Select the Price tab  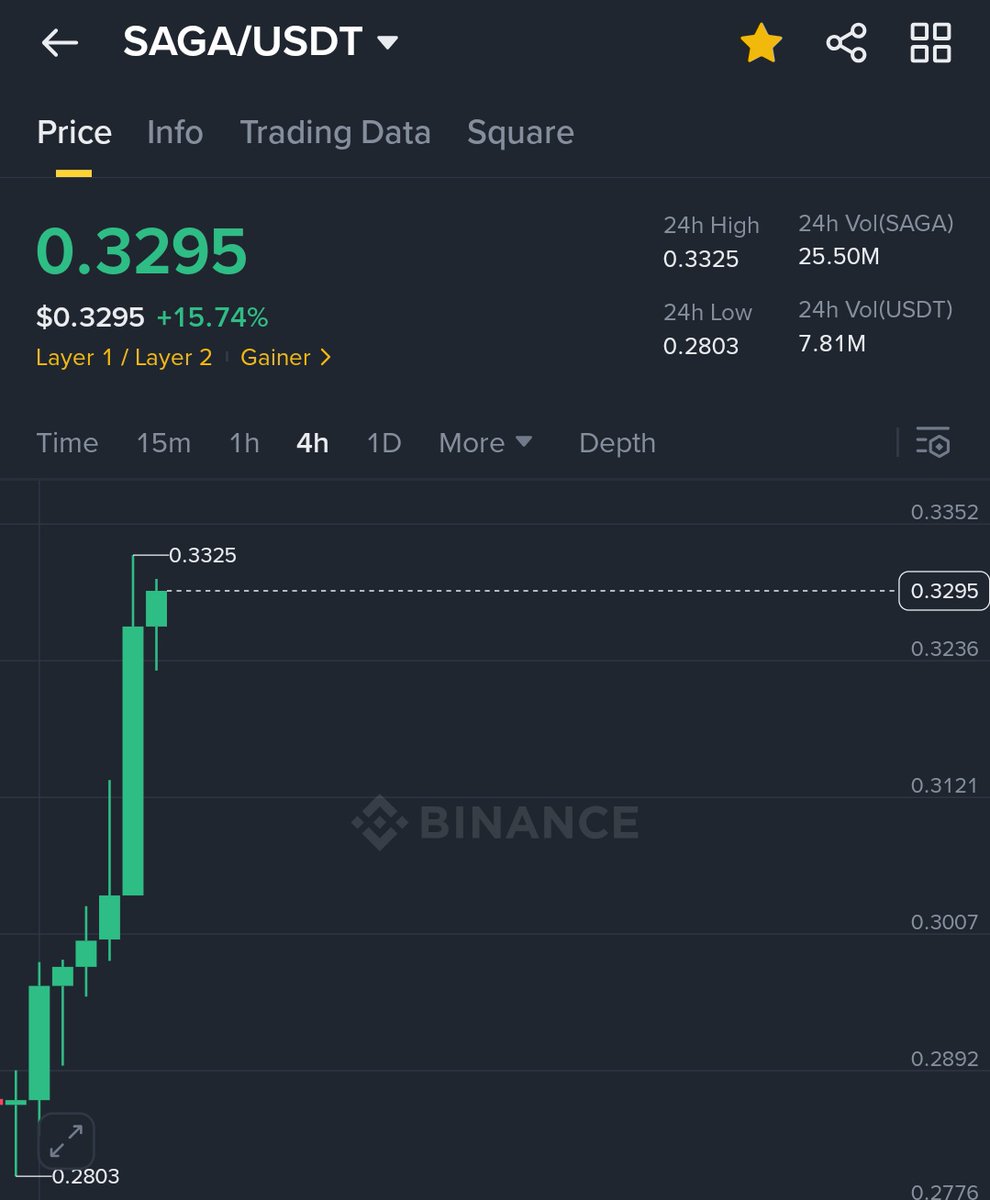74,133
